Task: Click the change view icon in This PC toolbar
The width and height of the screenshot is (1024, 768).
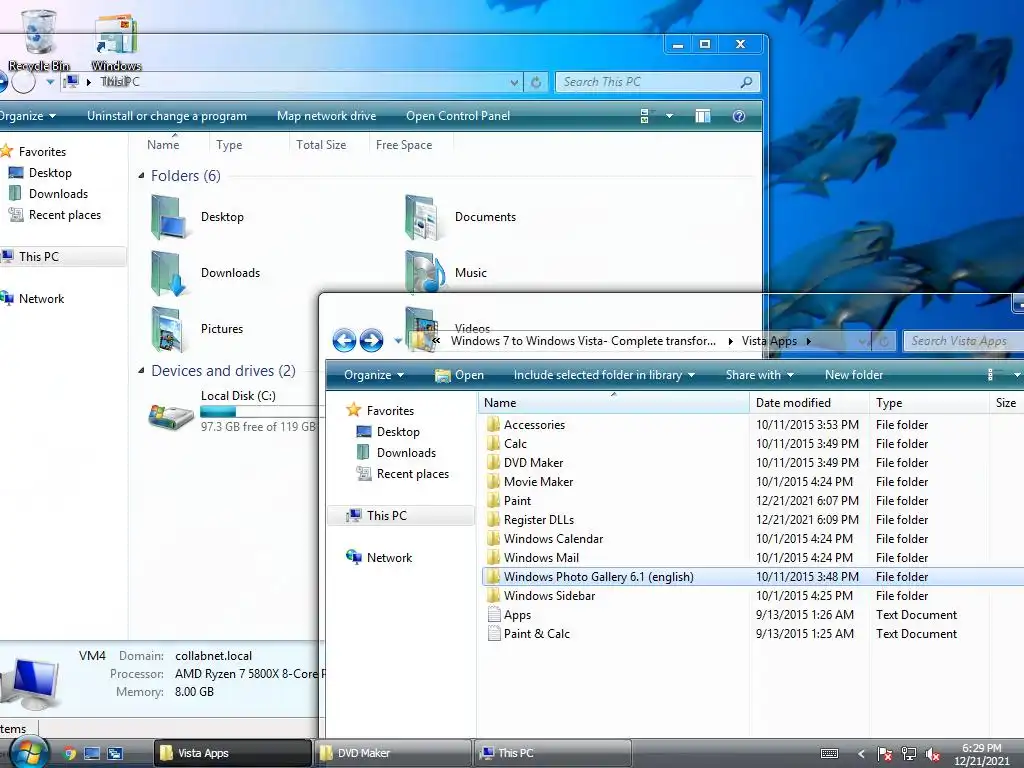Action: (645, 116)
